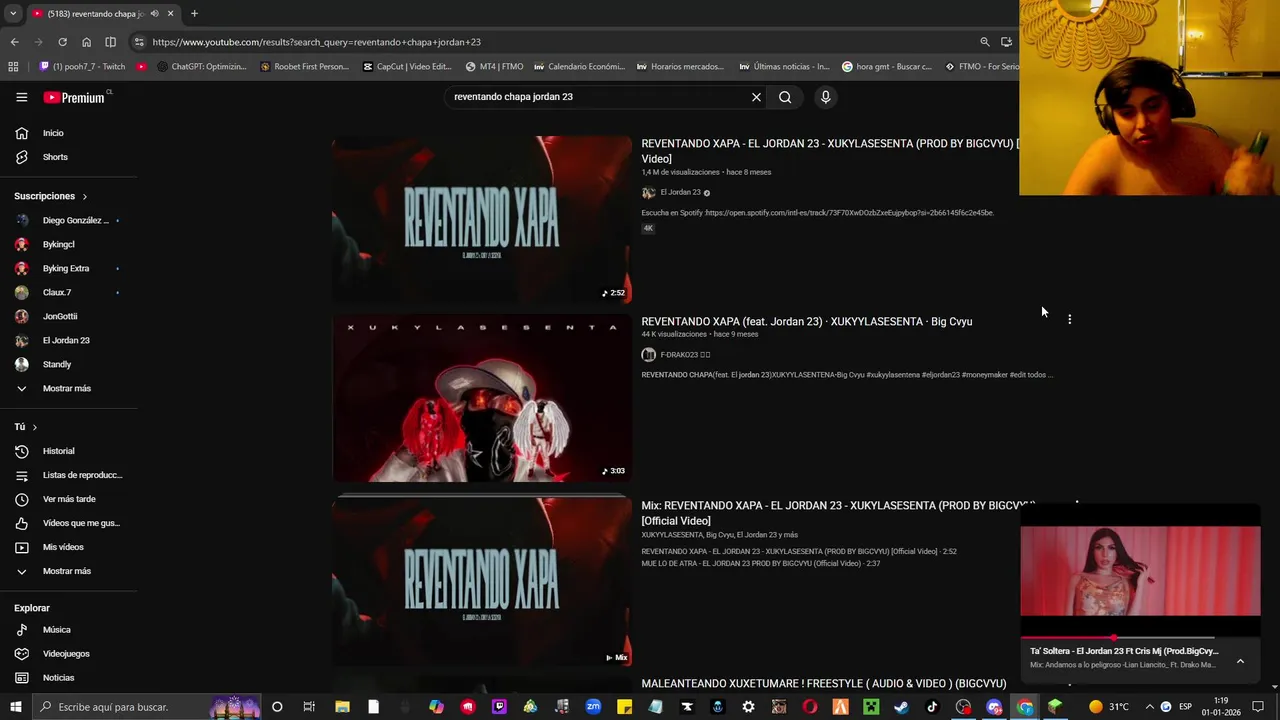
Task: Expand Mostrar más under Mis vídeos
Action: click(68, 571)
